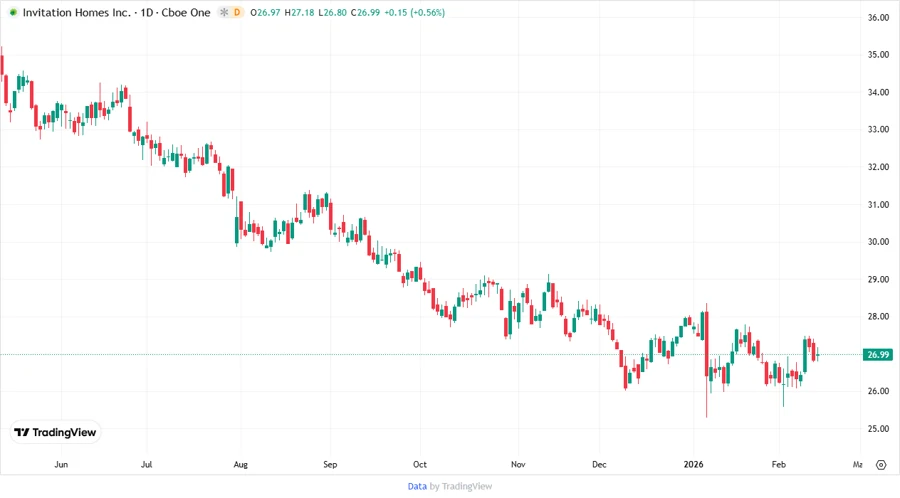This screenshot has height=498, width=900.
Task: Click the low value L26.80
Action: click(x=332, y=12)
